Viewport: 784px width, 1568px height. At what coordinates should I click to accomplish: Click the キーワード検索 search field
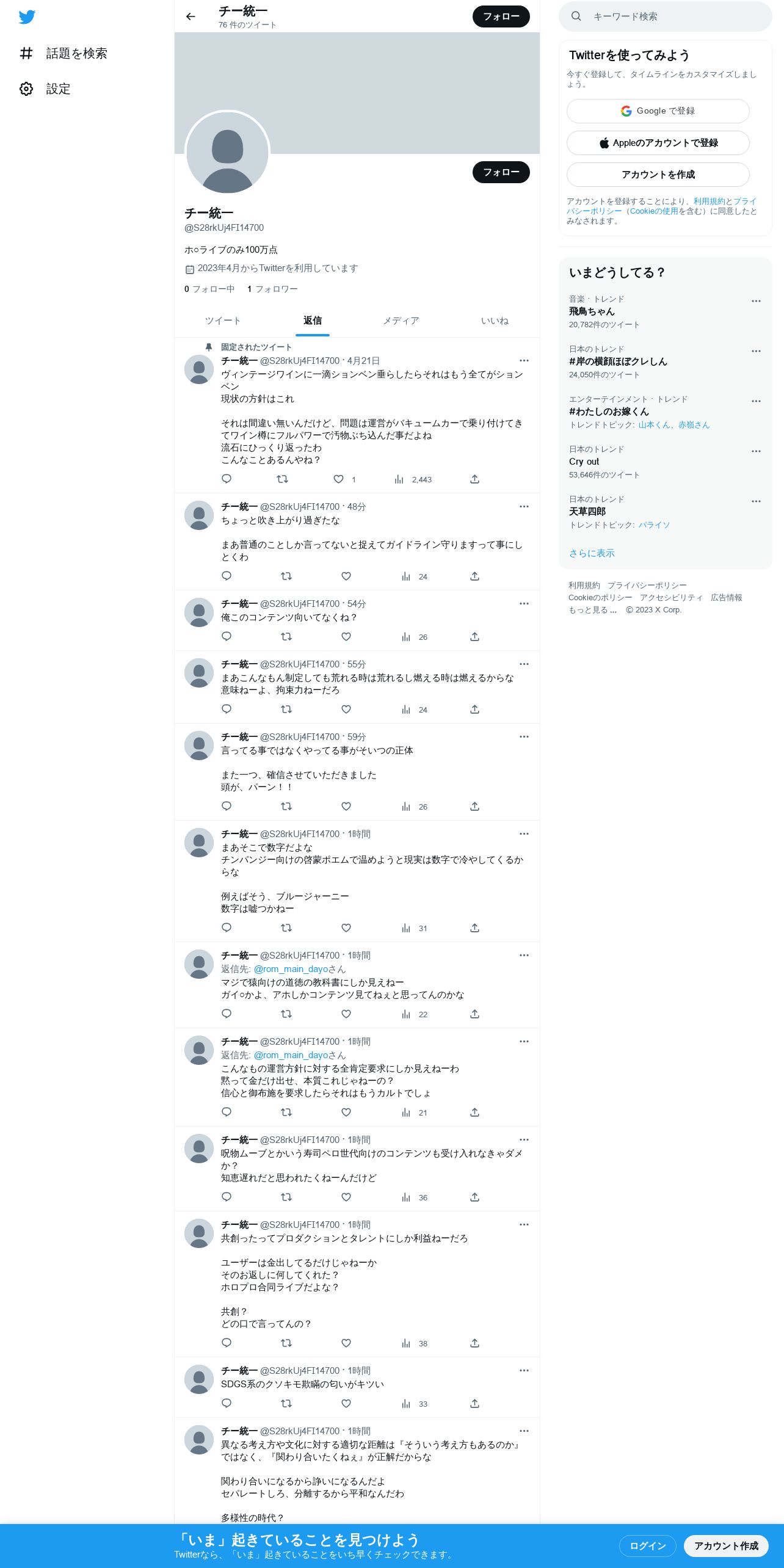[x=666, y=16]
